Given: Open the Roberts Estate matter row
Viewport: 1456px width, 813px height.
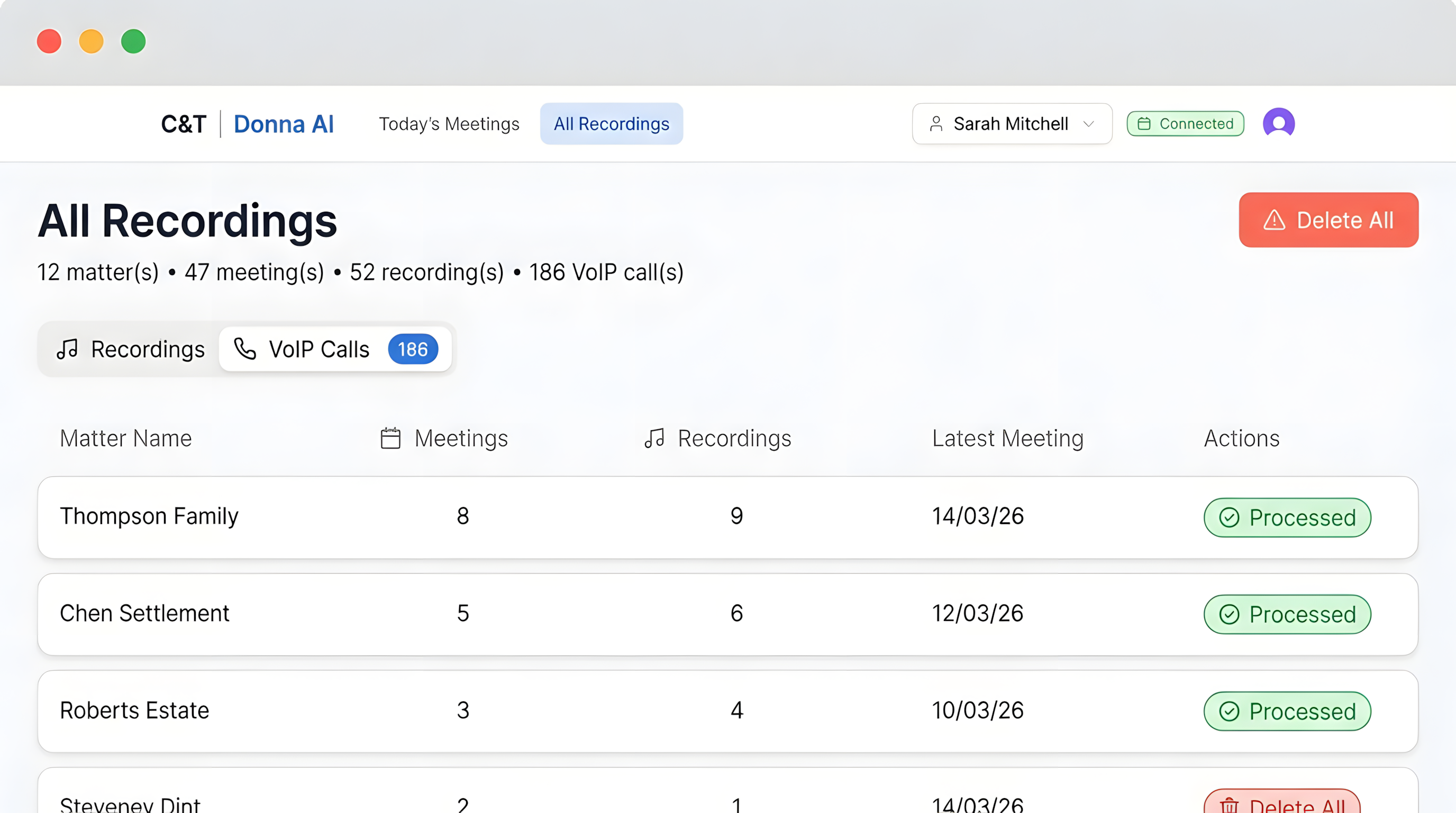Looking at the screenshot, I should [x=134, y=711].
